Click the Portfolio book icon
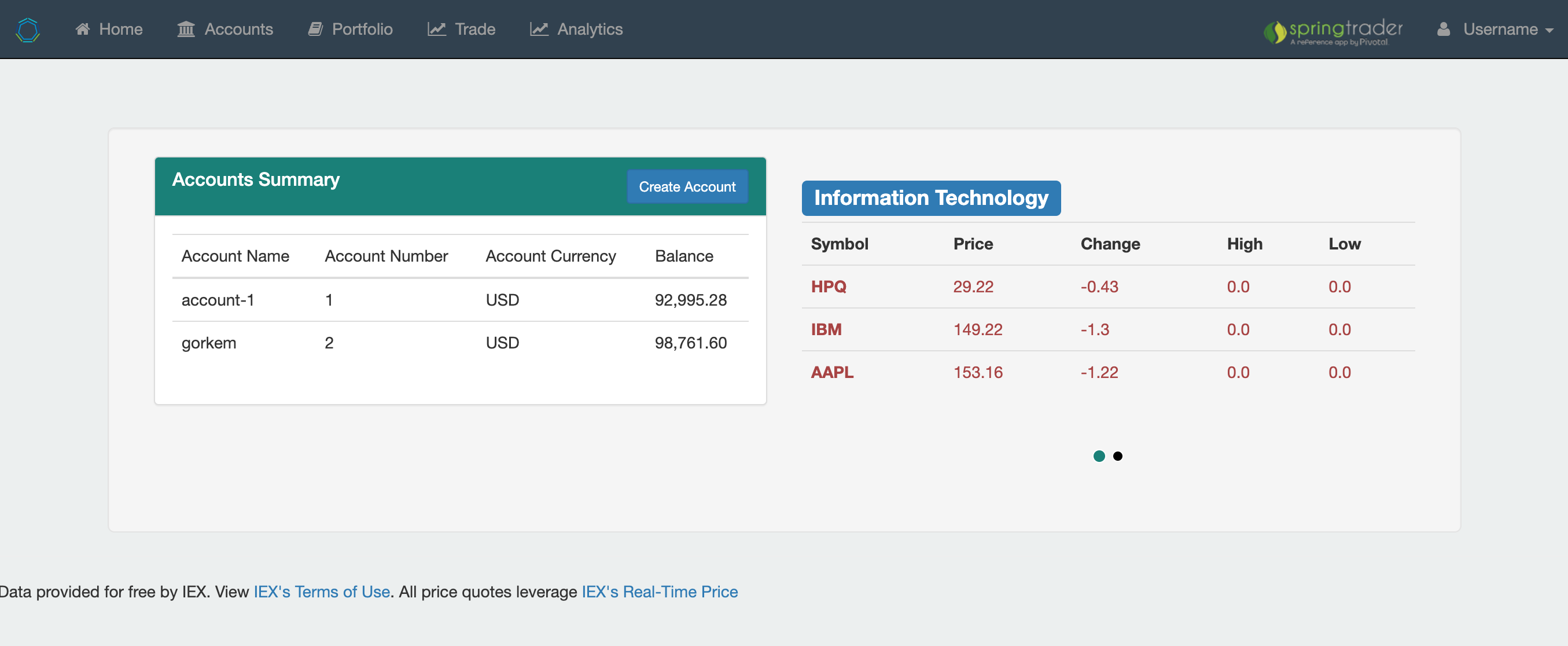This screenshot has width=1568, height=646. pos(315,29)
